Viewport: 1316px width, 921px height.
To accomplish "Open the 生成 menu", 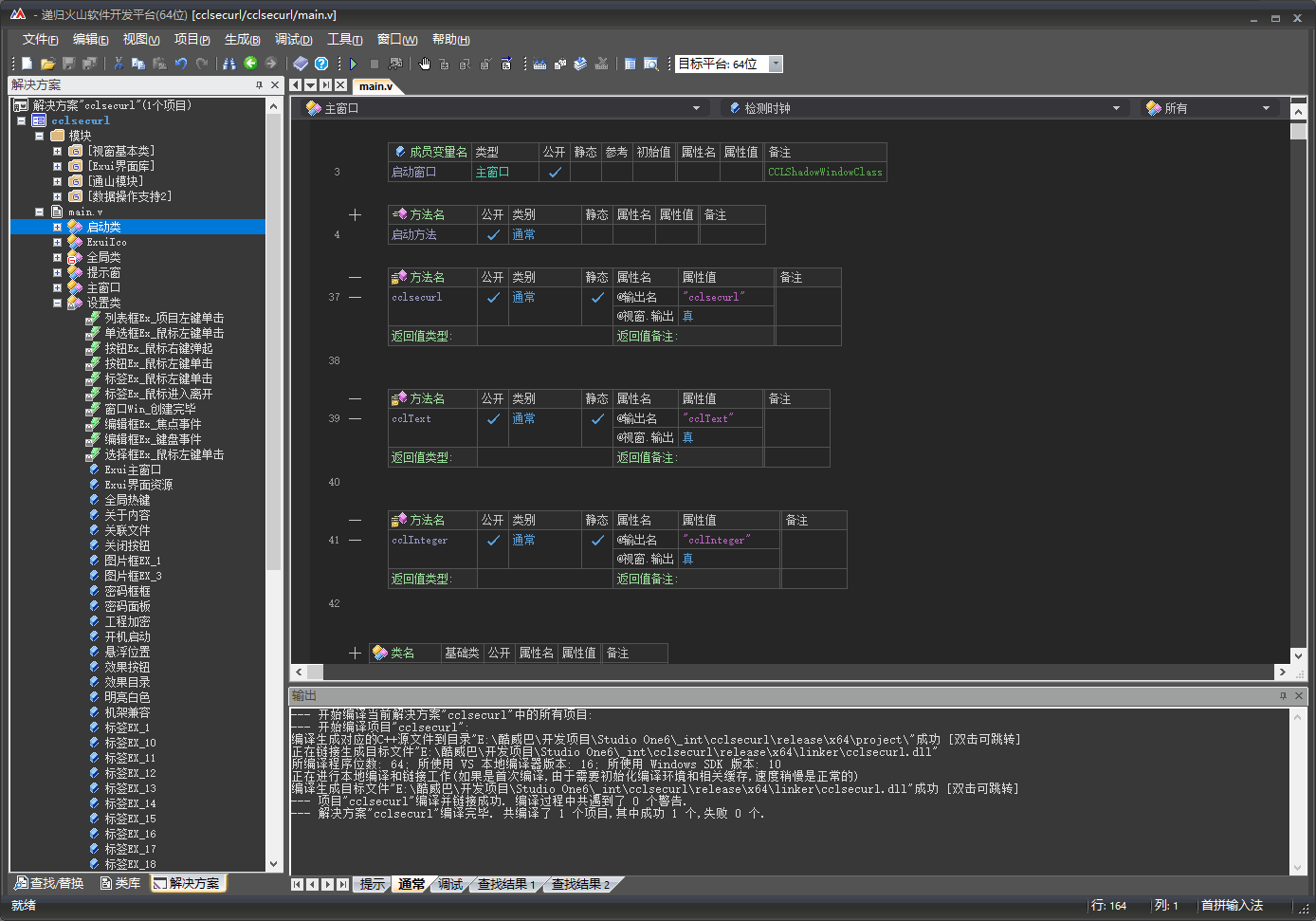I will click(x=242, y=39).
